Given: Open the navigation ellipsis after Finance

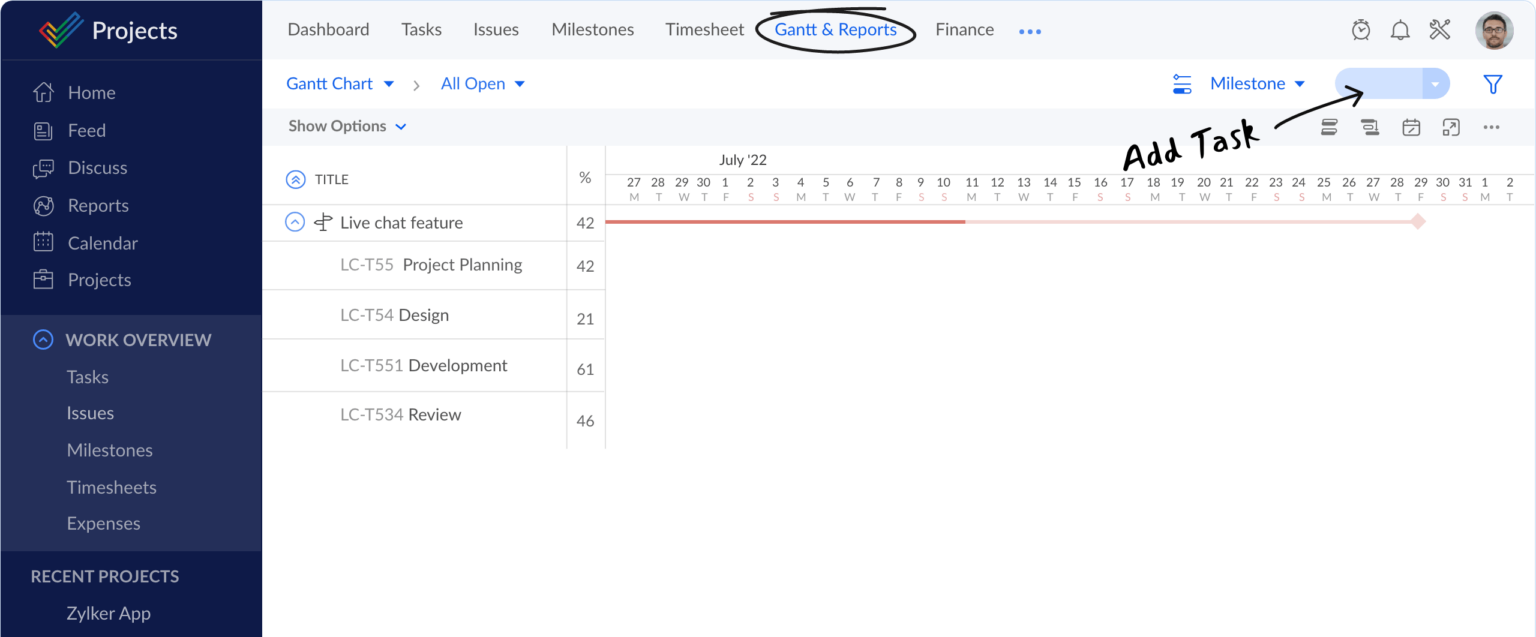Looking at the screenshot, I should [1030, 30].
